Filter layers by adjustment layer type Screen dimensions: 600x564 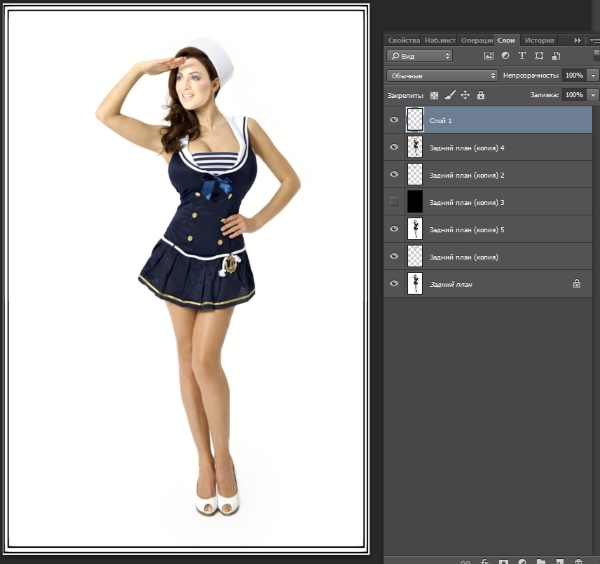coord(506,56)
